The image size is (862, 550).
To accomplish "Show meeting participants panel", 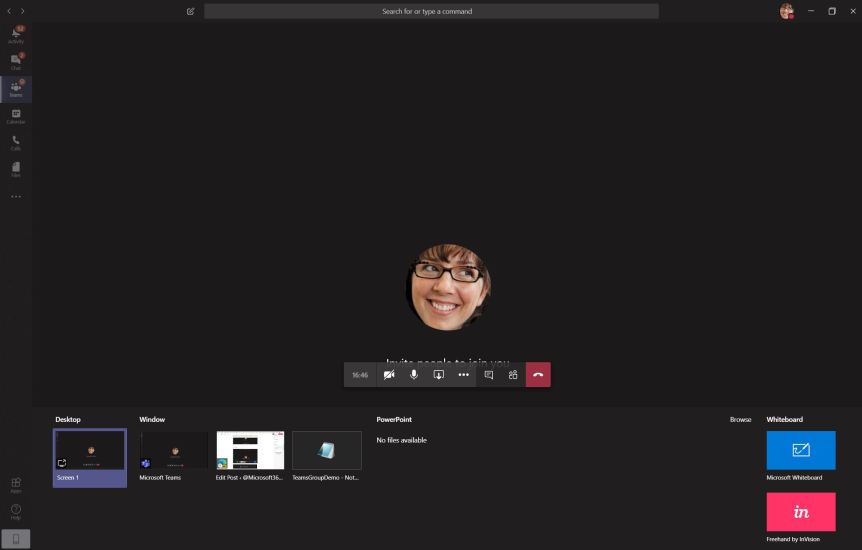I will click(x=513, y=375).
